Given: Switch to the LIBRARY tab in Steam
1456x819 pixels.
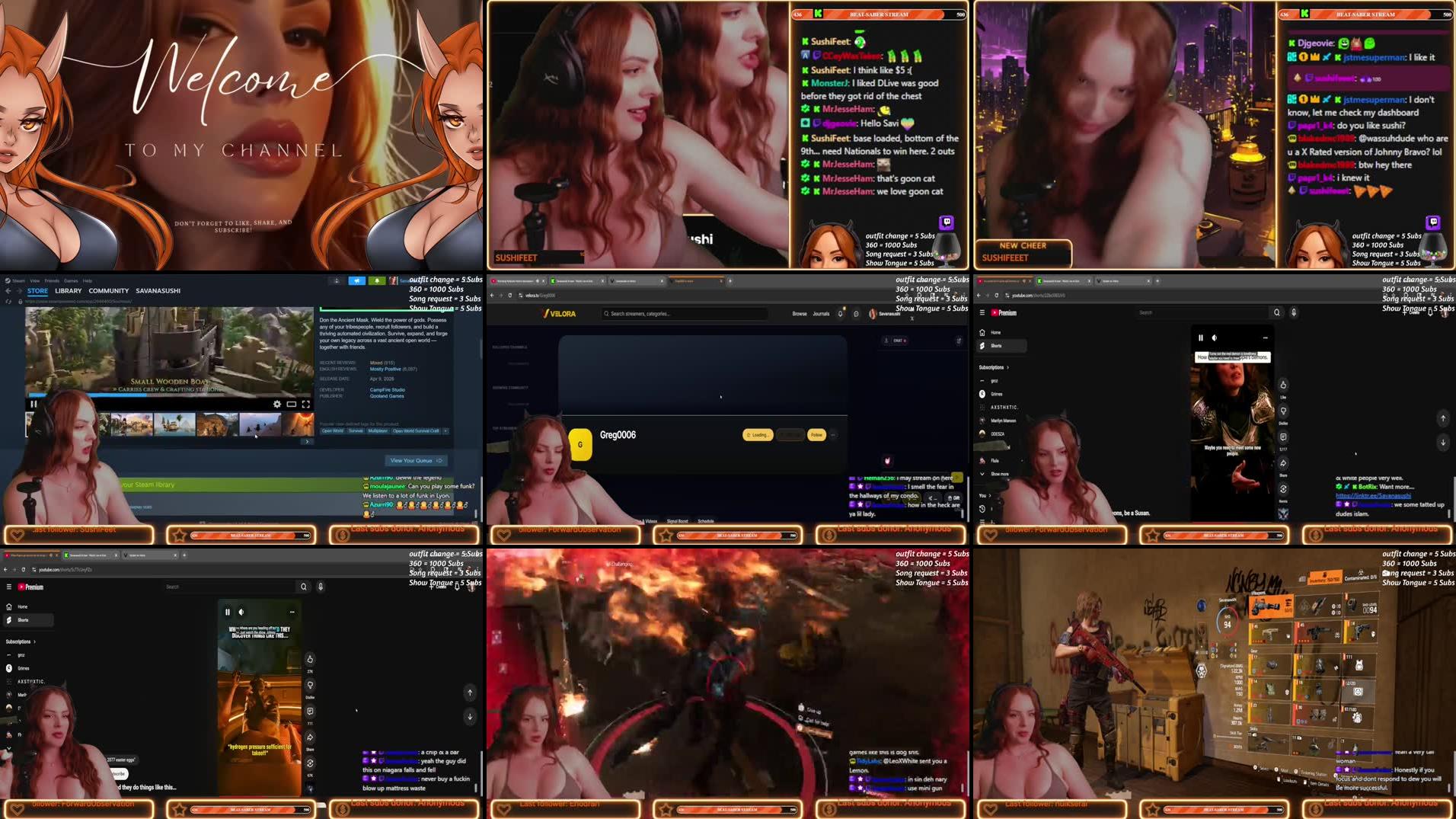Looking at the screenshot, I should click(x=69, y=291).
